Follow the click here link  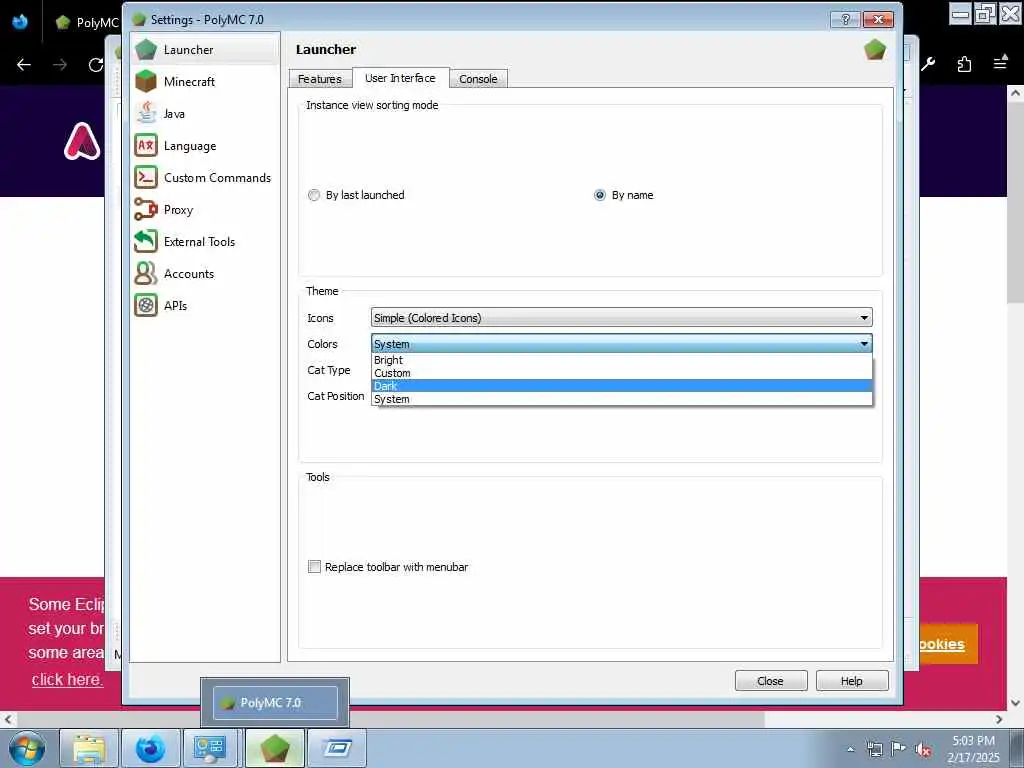click(67, 679)
